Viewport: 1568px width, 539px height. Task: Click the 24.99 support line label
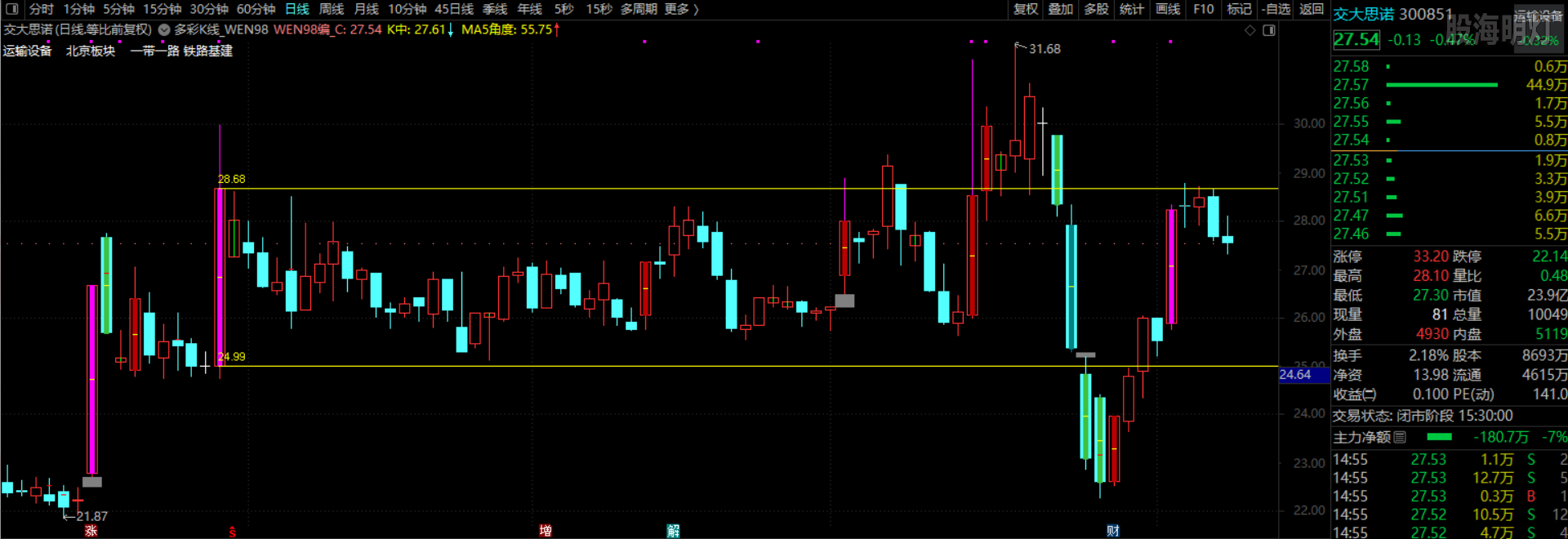pyautogui.click(x=231, y=357)
